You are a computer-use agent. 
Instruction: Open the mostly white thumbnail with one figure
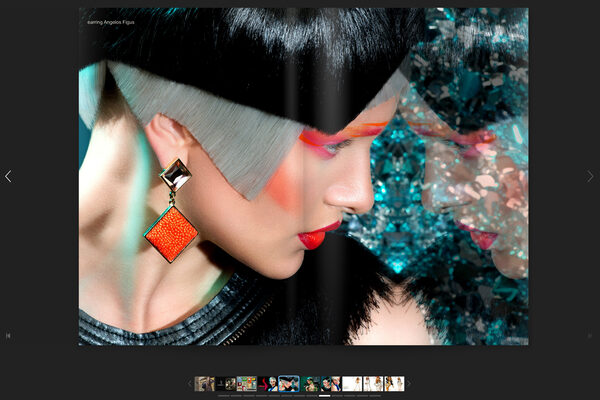[352, 384]
